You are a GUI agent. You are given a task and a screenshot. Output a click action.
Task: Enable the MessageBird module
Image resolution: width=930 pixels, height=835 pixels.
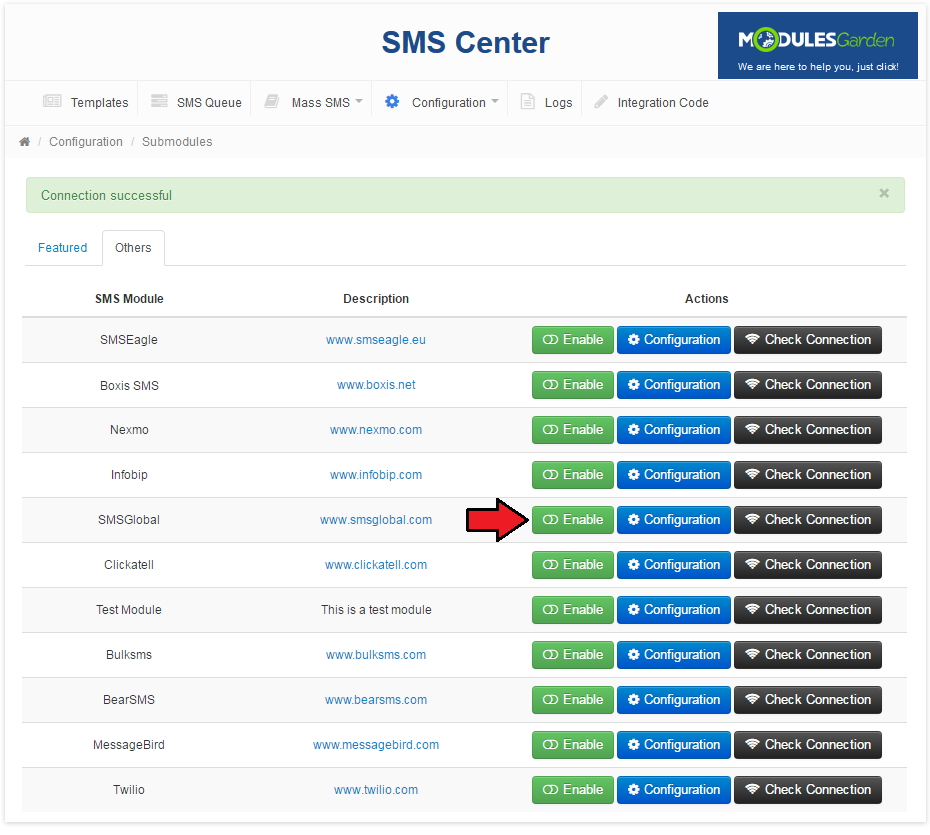572,745
